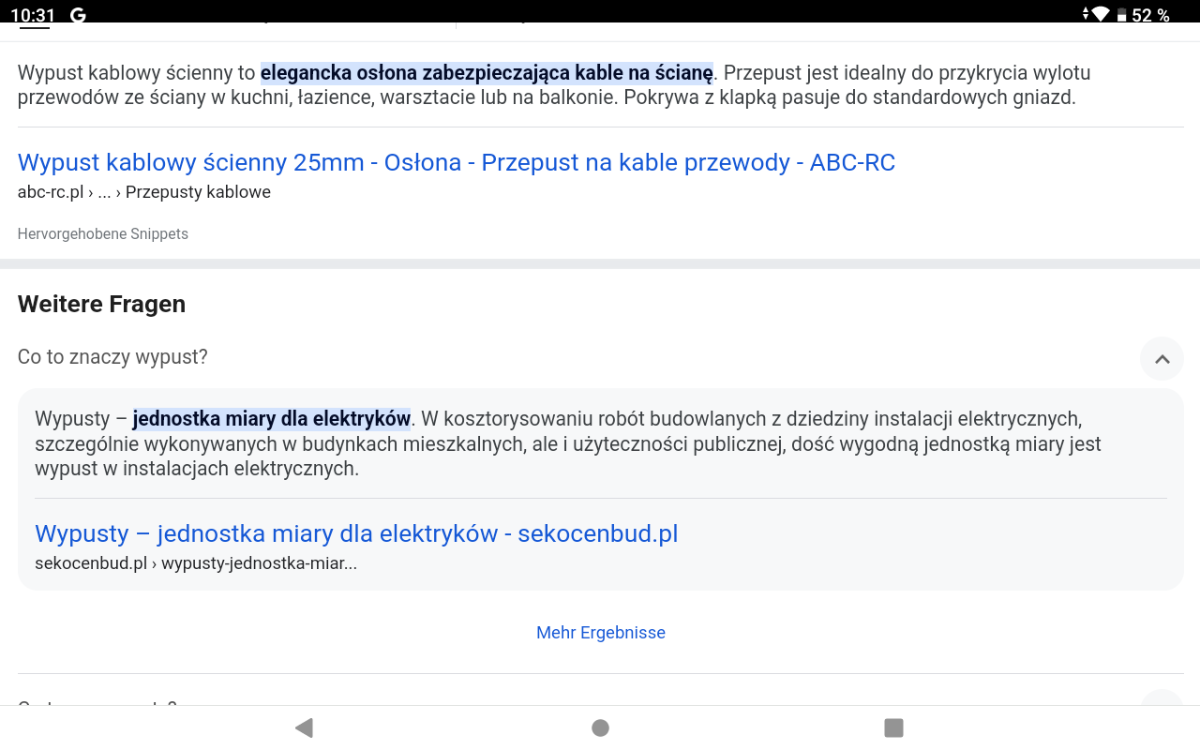Click "Mehr Ergebnisse" to load more

click(x=600, y=632)
